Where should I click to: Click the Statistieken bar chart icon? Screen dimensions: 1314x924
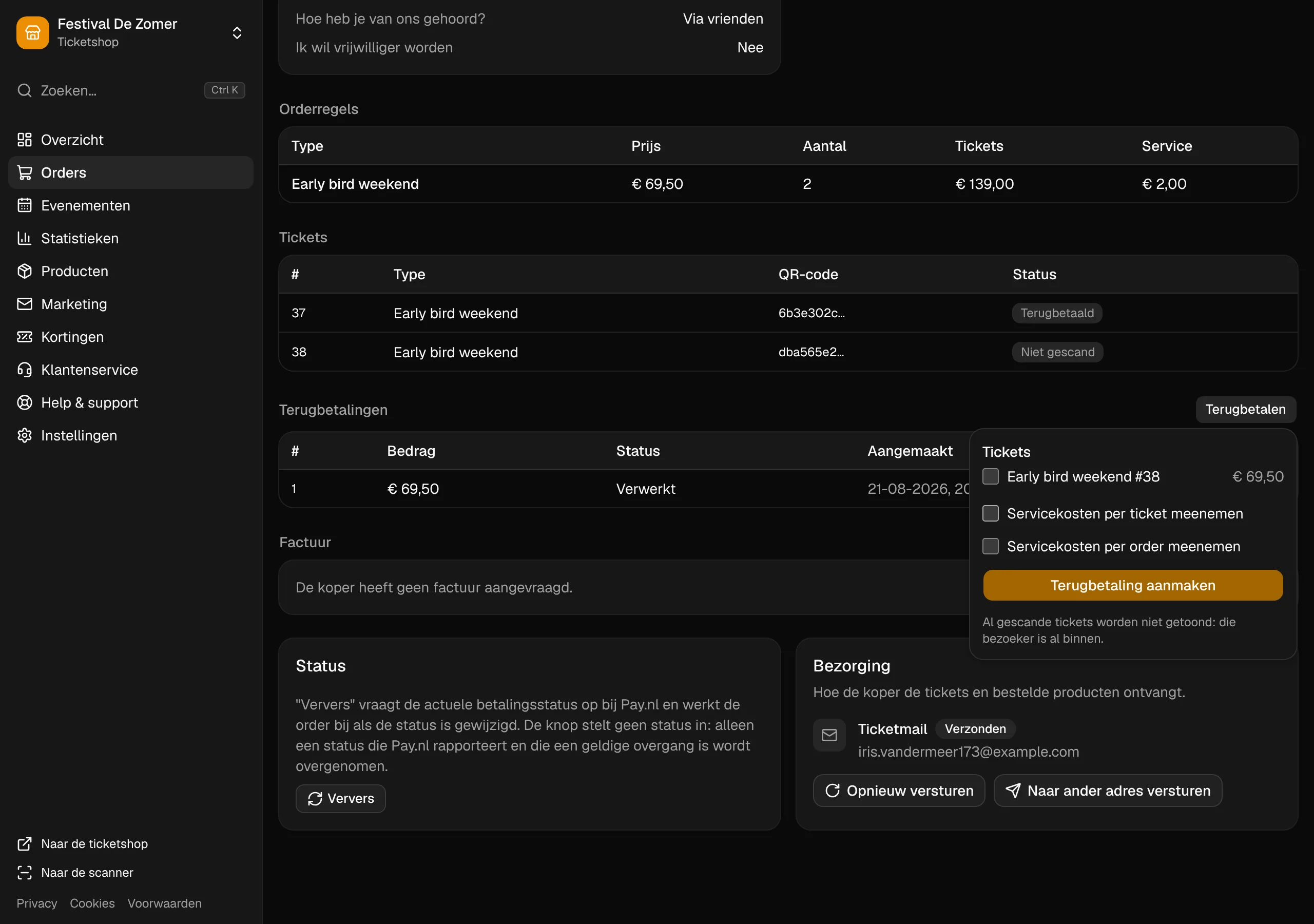point(25,238)
